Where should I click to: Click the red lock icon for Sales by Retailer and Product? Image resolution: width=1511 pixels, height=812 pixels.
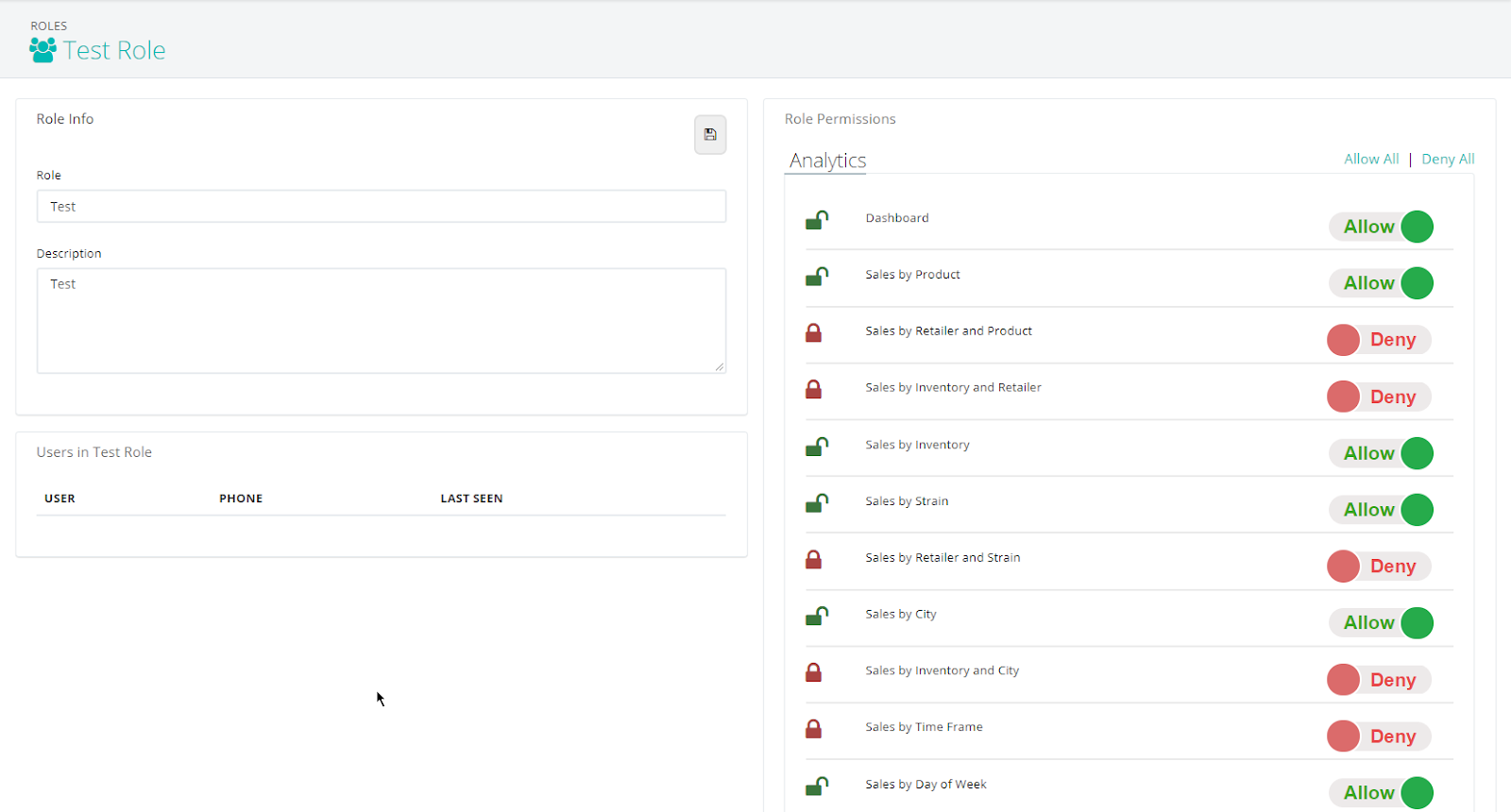tap(813, 332)
